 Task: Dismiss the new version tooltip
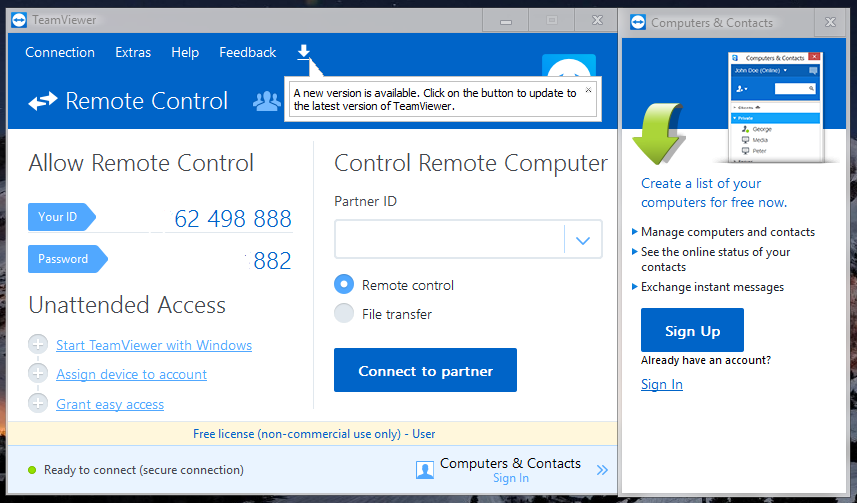tap(588, 90)
